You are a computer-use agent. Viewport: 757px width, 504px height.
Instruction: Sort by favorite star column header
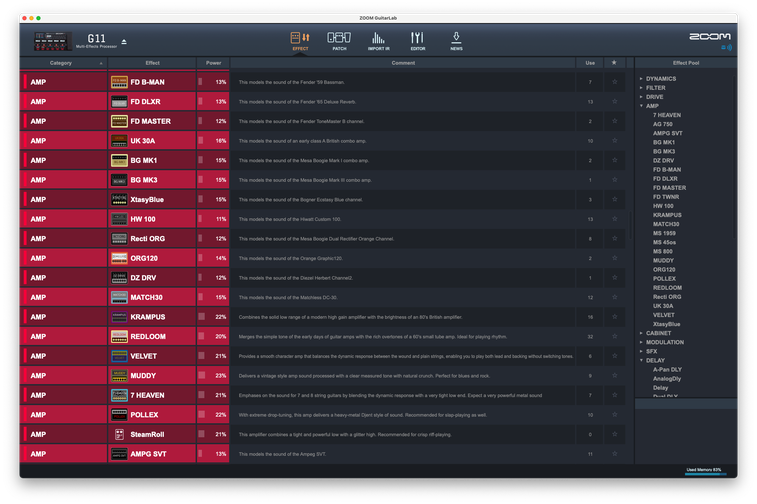(x=614, y=63)
